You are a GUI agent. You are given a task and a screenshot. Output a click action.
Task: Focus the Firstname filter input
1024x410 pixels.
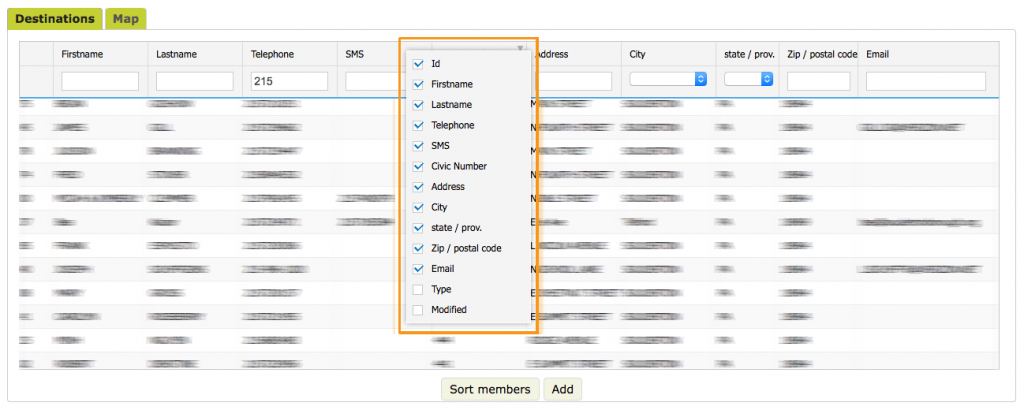[x=99, y=81]
